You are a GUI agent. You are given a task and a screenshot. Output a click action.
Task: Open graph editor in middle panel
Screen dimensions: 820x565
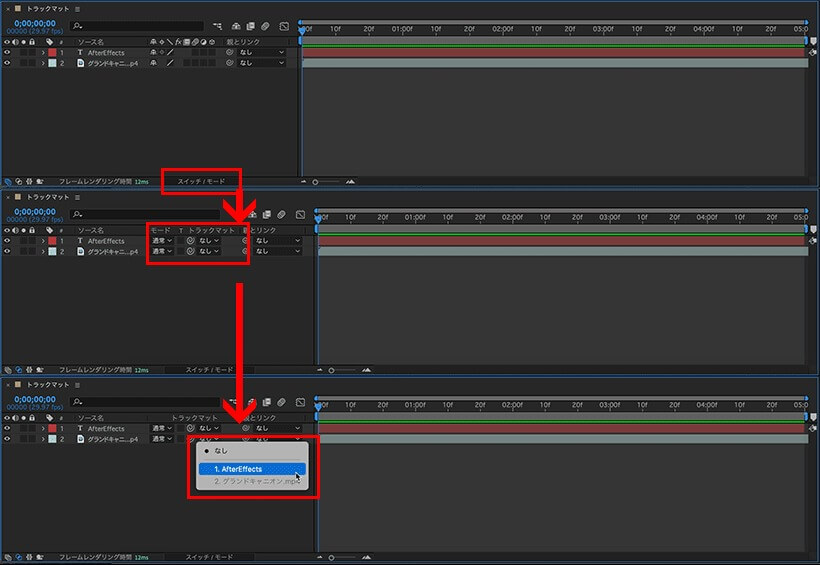pyautogui.click(x=300, y=214)
